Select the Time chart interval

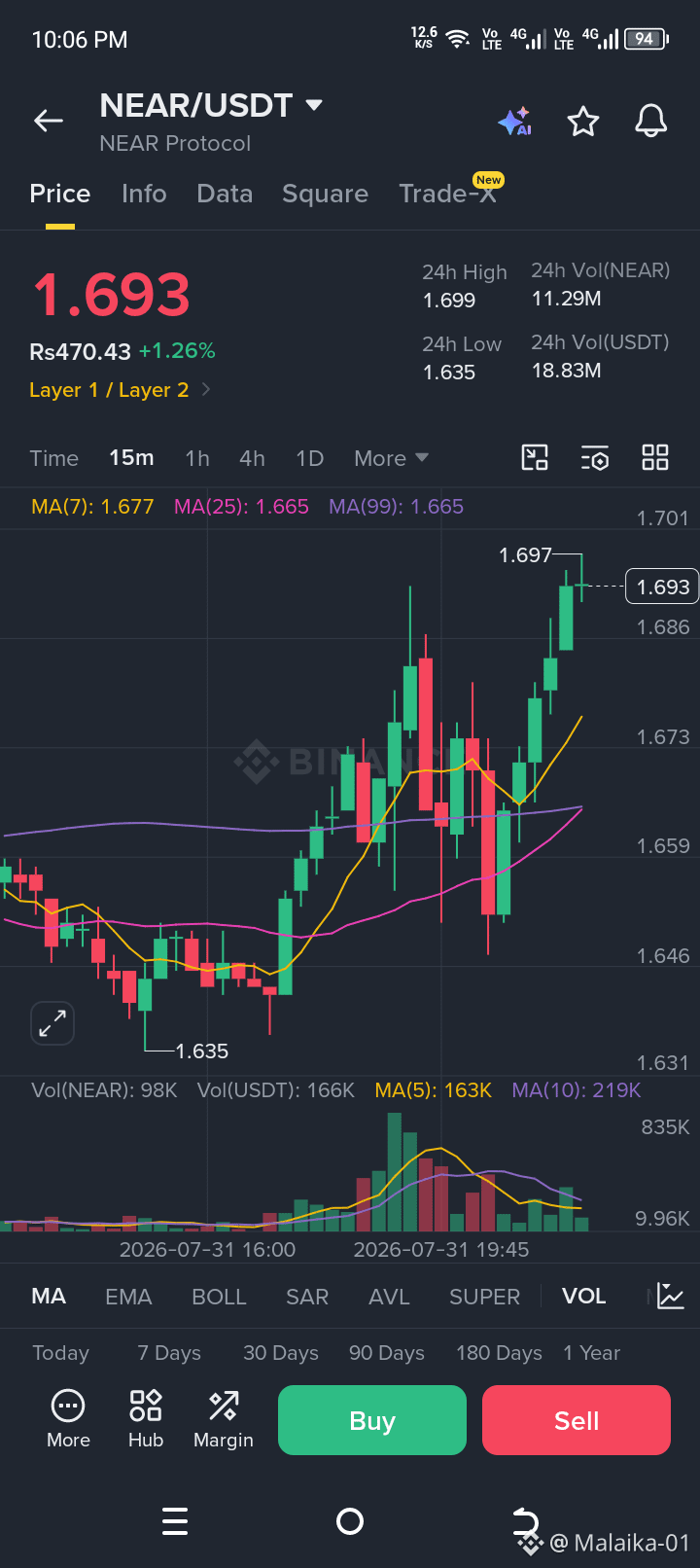[x=54, y=458]
